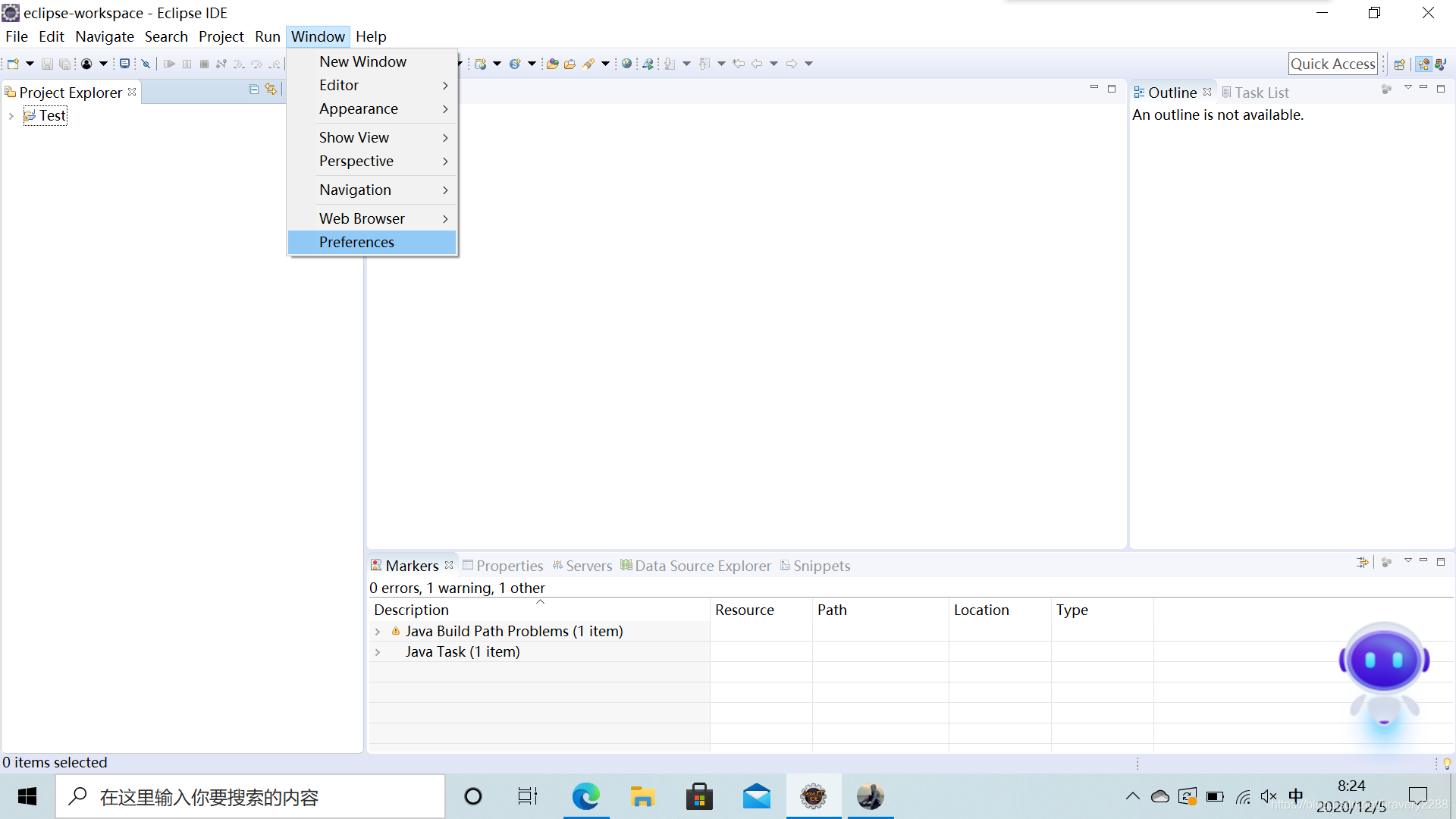Screen dimensions: 1456x819
Task: Click the Open Web Browser globe icon
Action: coord(626,64)
